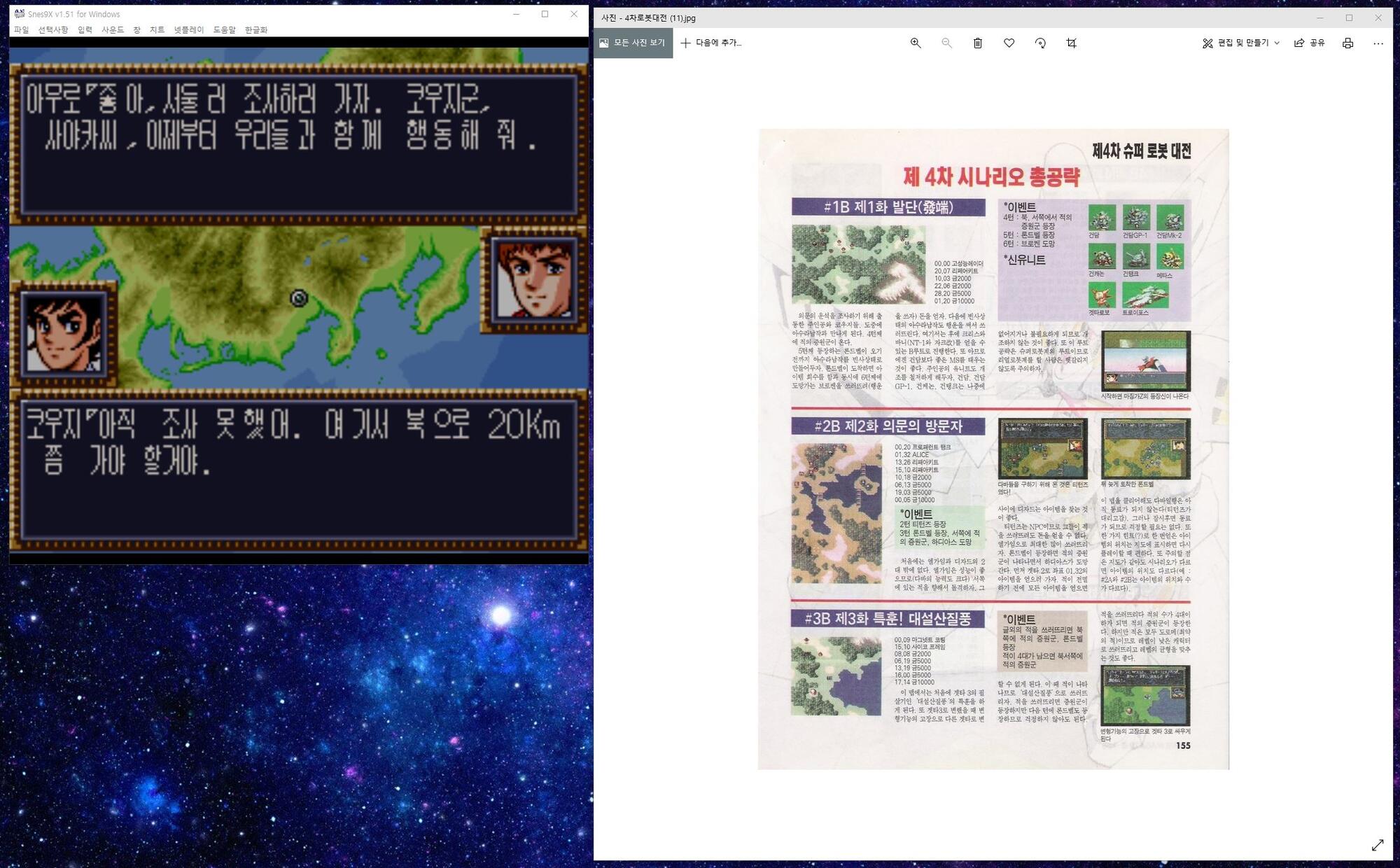Viewport: 1400px width, 868px height.
Task: Open the crop tool icon
Action: pos(1071,43)
